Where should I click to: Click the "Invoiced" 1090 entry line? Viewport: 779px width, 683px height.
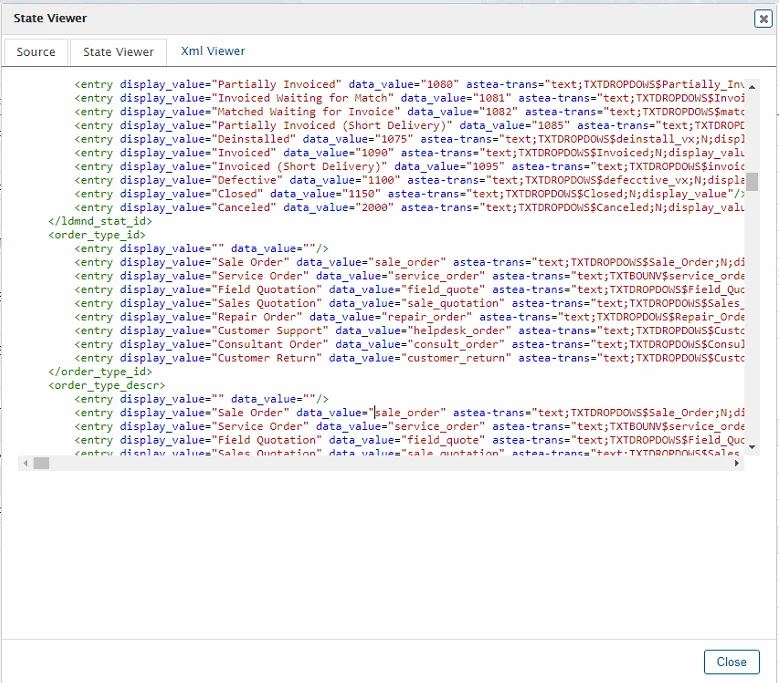click(409, 153)
